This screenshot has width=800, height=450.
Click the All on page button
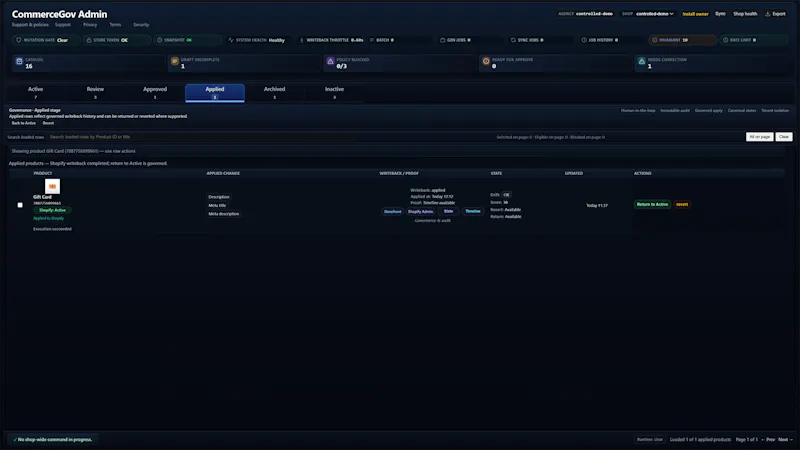(x=759, y=137)
